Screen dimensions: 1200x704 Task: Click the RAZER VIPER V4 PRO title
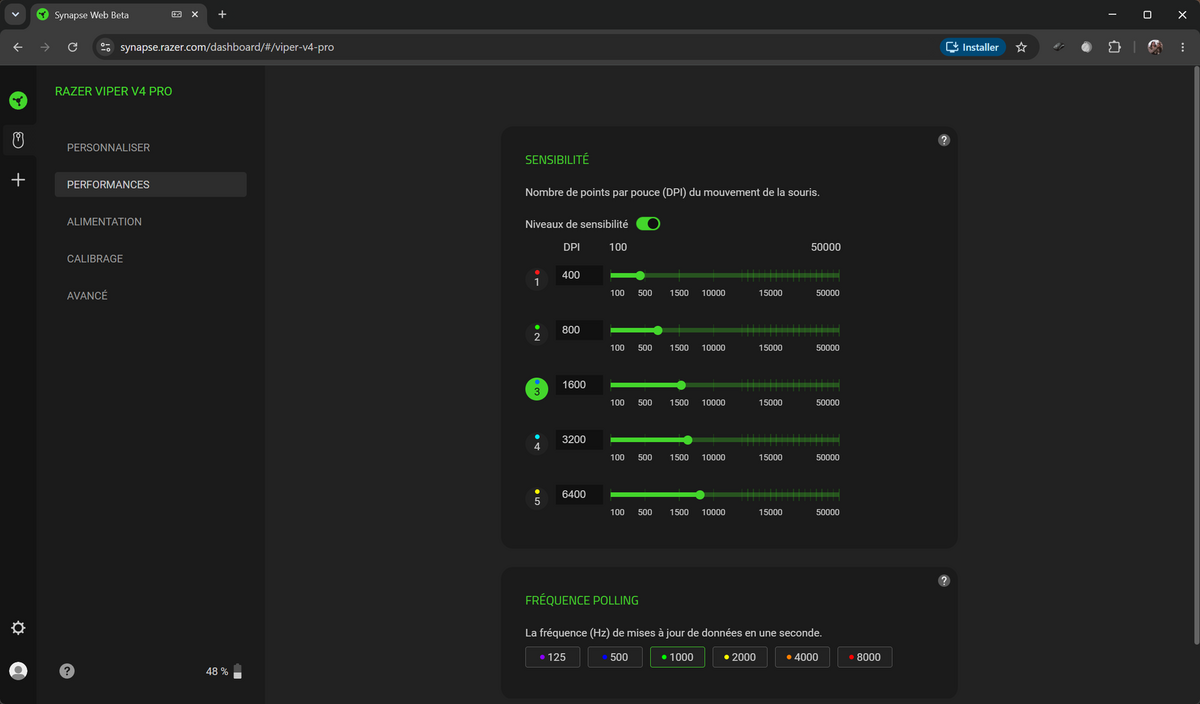pyautogui.click(x=114, y=91)
